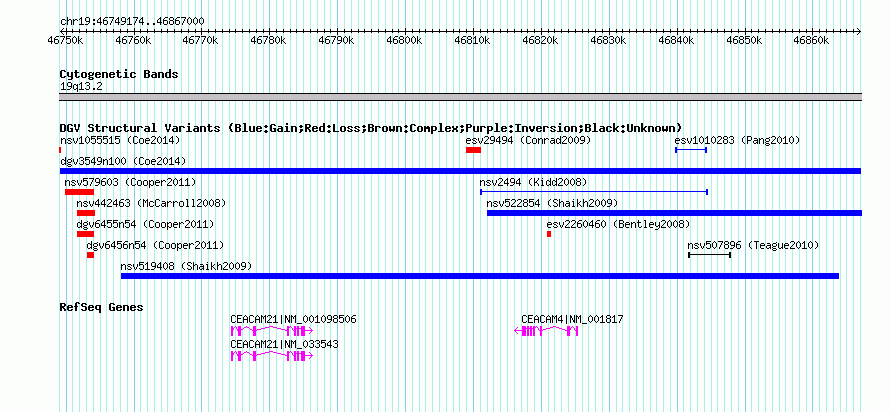The height and width of the screenshot is (412, 890).
Task: Click the DGV Structural Variants track title
Action: point(371,128)
